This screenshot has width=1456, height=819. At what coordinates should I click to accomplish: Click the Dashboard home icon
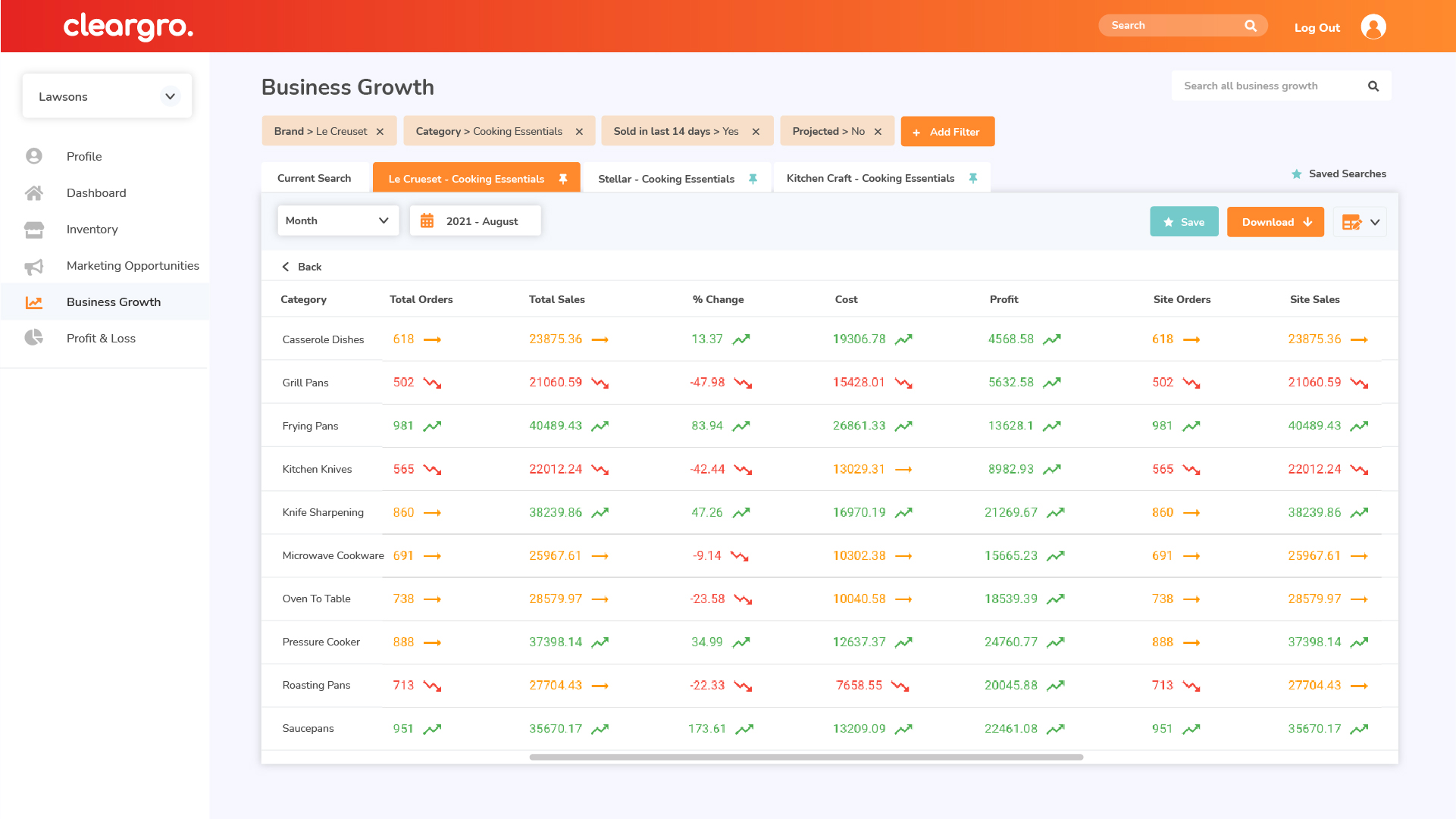tap(34, 193)
